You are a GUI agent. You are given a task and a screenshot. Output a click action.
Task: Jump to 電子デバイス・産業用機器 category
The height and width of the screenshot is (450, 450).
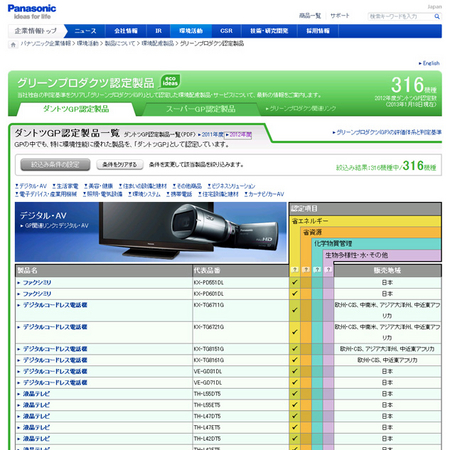click(46, 194)
